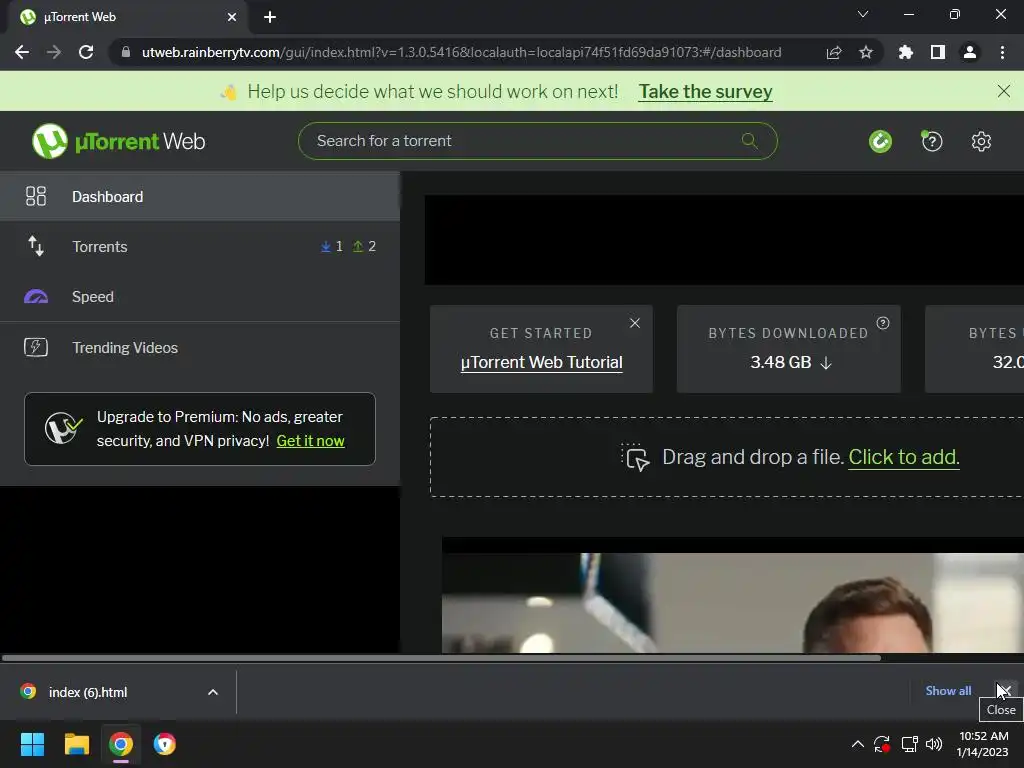
Task: Click the horizontal page scrollbar
Action: (x=441, y=658)
